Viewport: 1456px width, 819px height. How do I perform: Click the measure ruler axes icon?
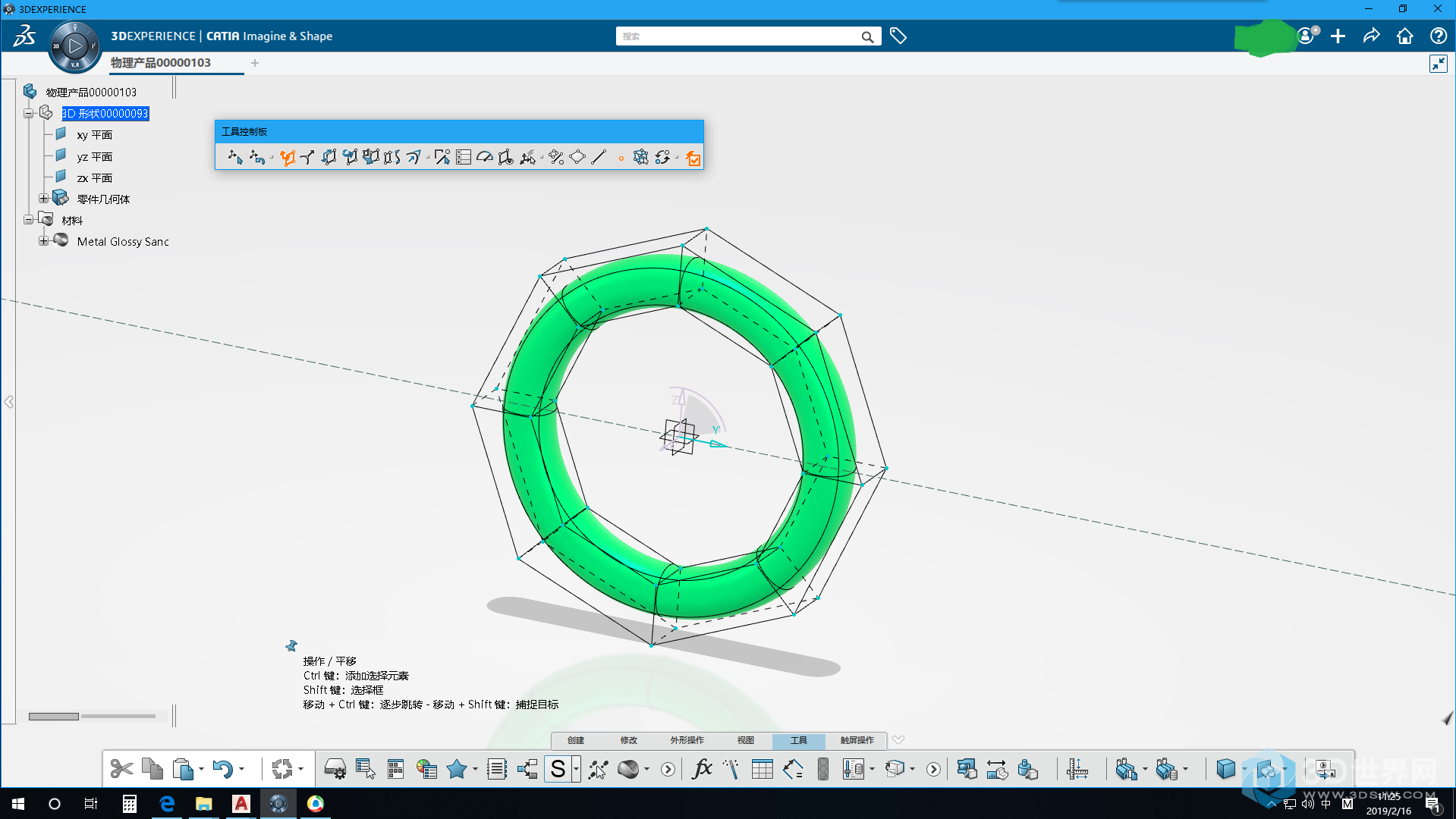point(1077,769)
